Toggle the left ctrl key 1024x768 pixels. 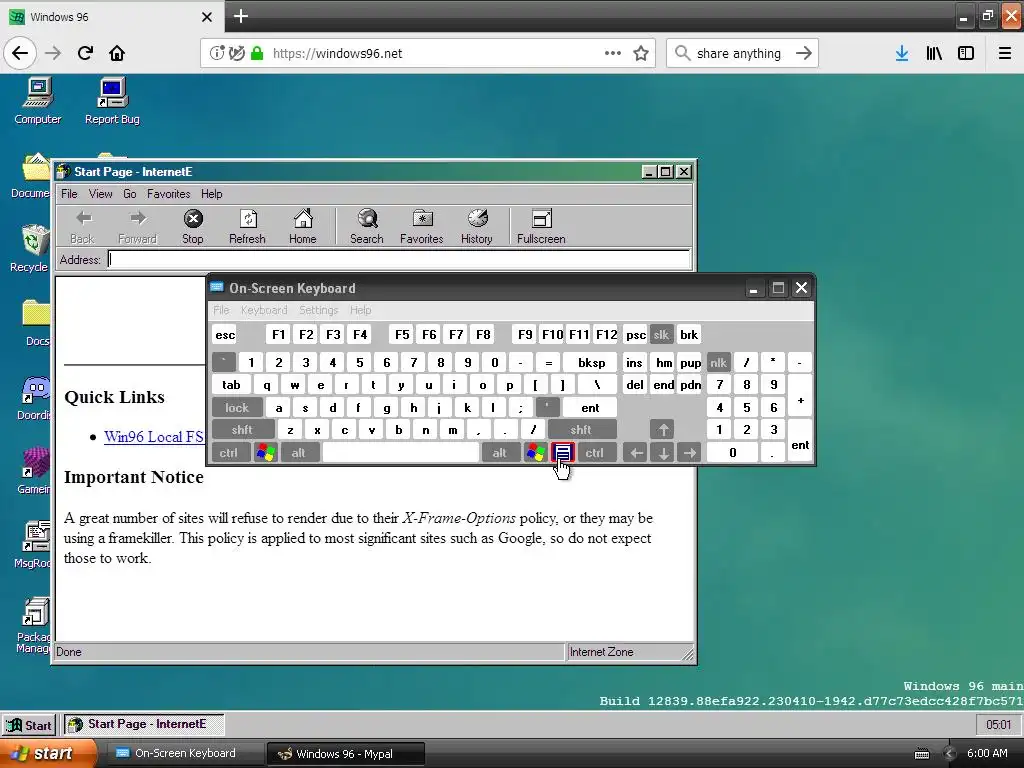(229, 453)
